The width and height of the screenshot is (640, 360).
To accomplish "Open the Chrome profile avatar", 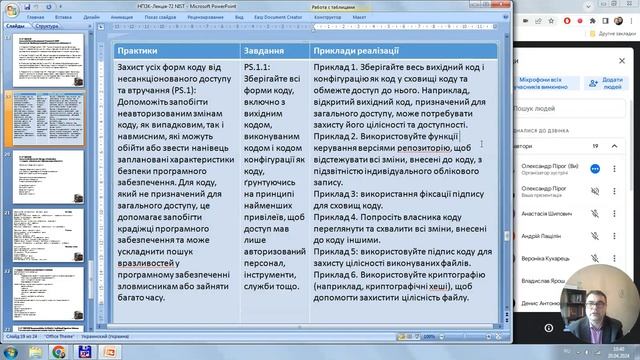I will tap(618, 21).
